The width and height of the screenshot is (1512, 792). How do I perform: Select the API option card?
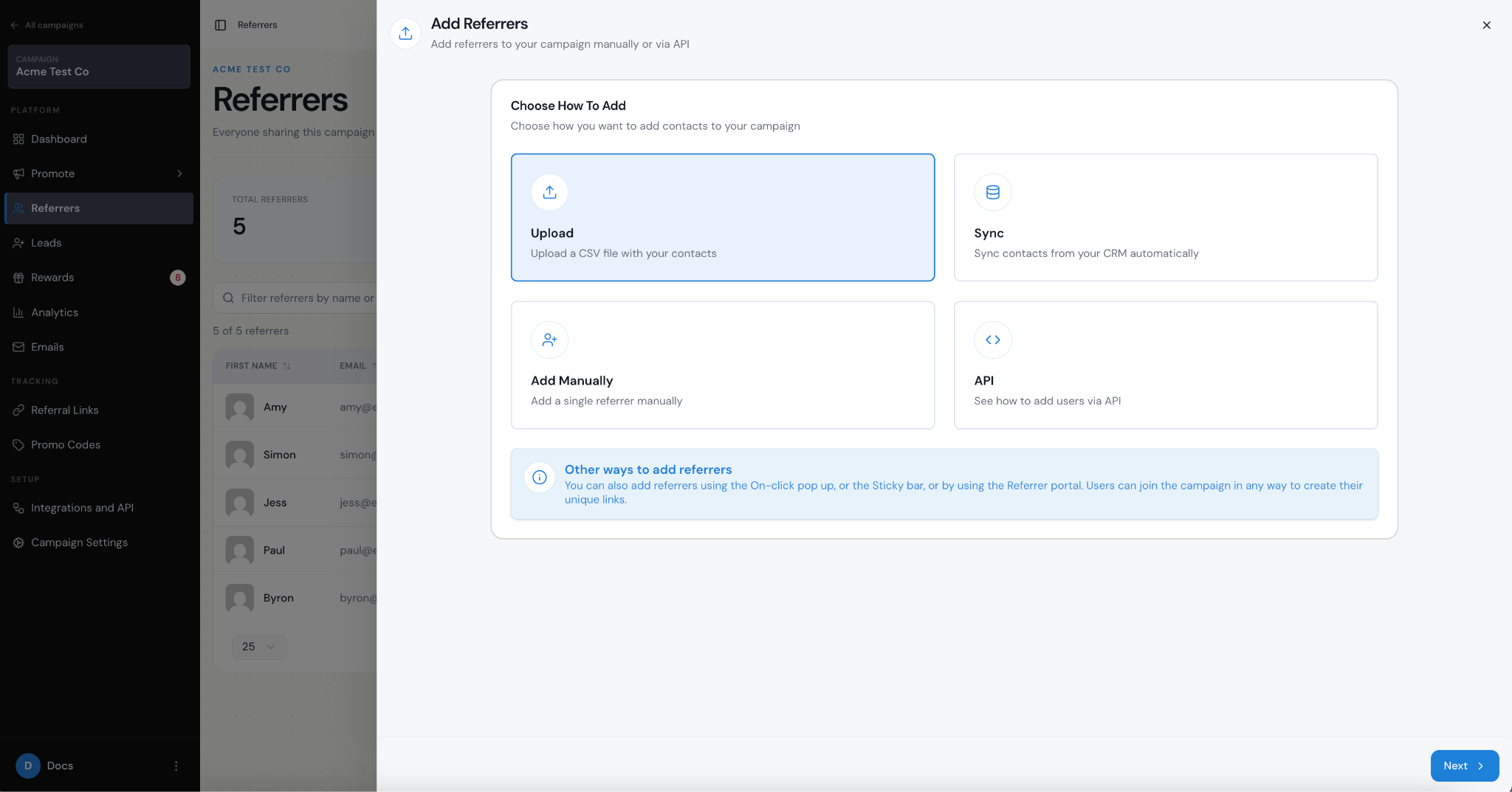click(1166, 365)
